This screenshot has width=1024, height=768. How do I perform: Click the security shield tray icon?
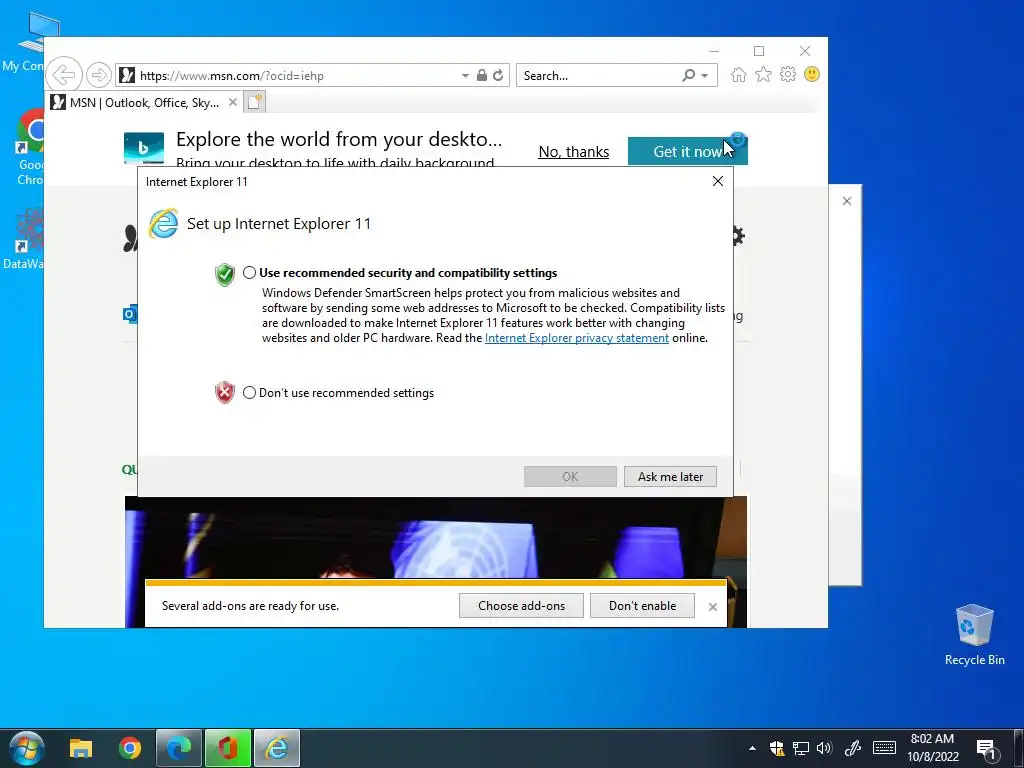click(x=776, y=748)
